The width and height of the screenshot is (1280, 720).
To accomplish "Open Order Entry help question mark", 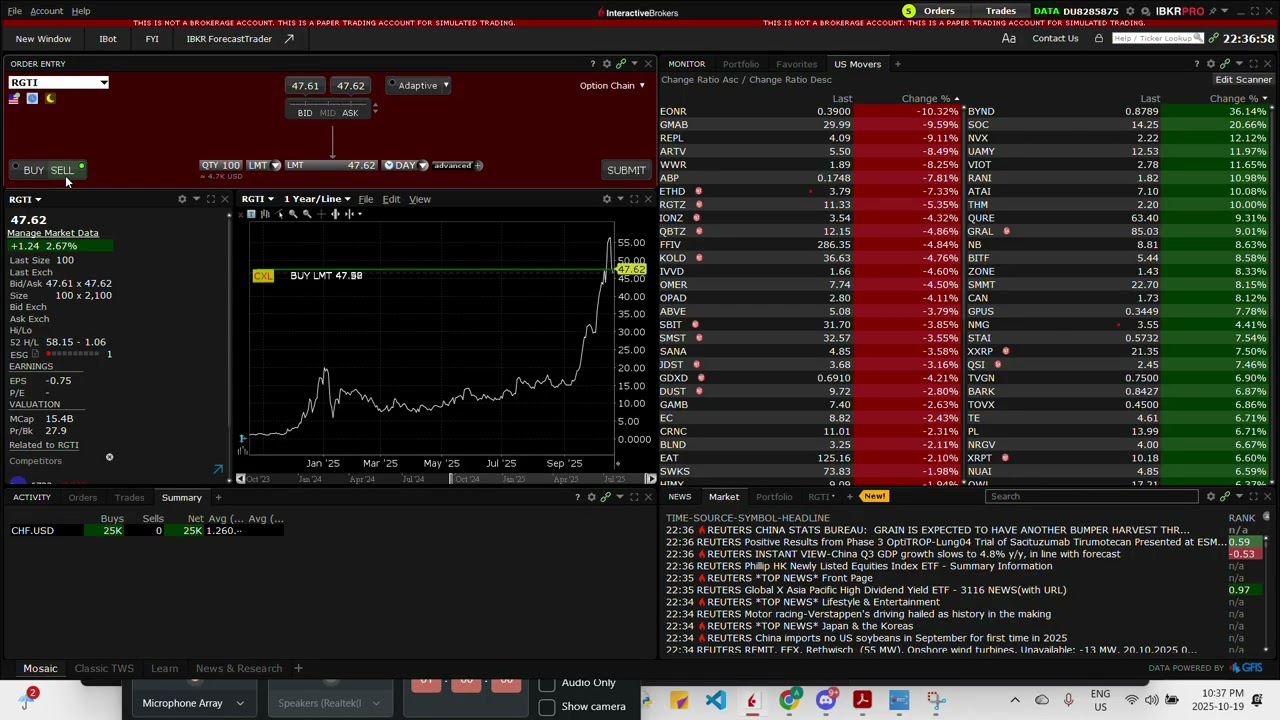I will (x=592, y=64).
